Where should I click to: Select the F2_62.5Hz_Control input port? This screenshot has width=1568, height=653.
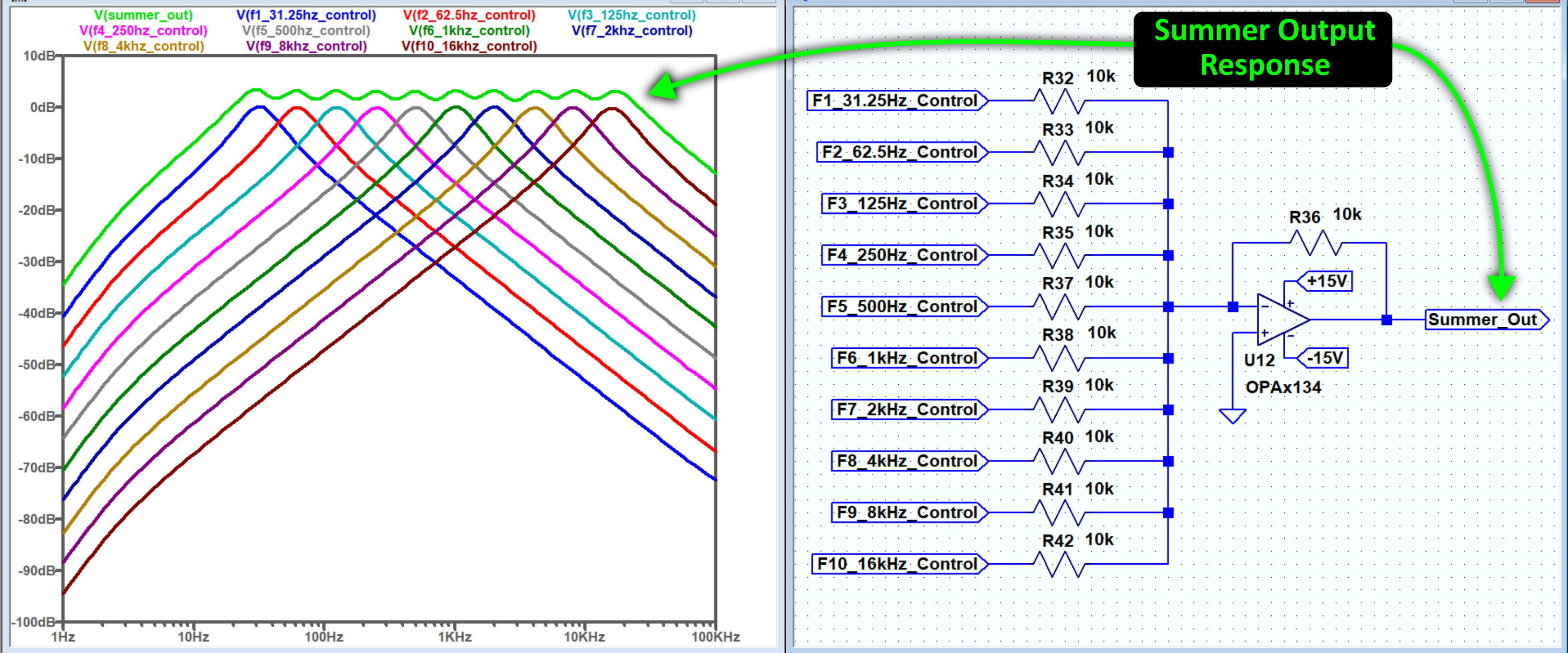pos(902,152)
